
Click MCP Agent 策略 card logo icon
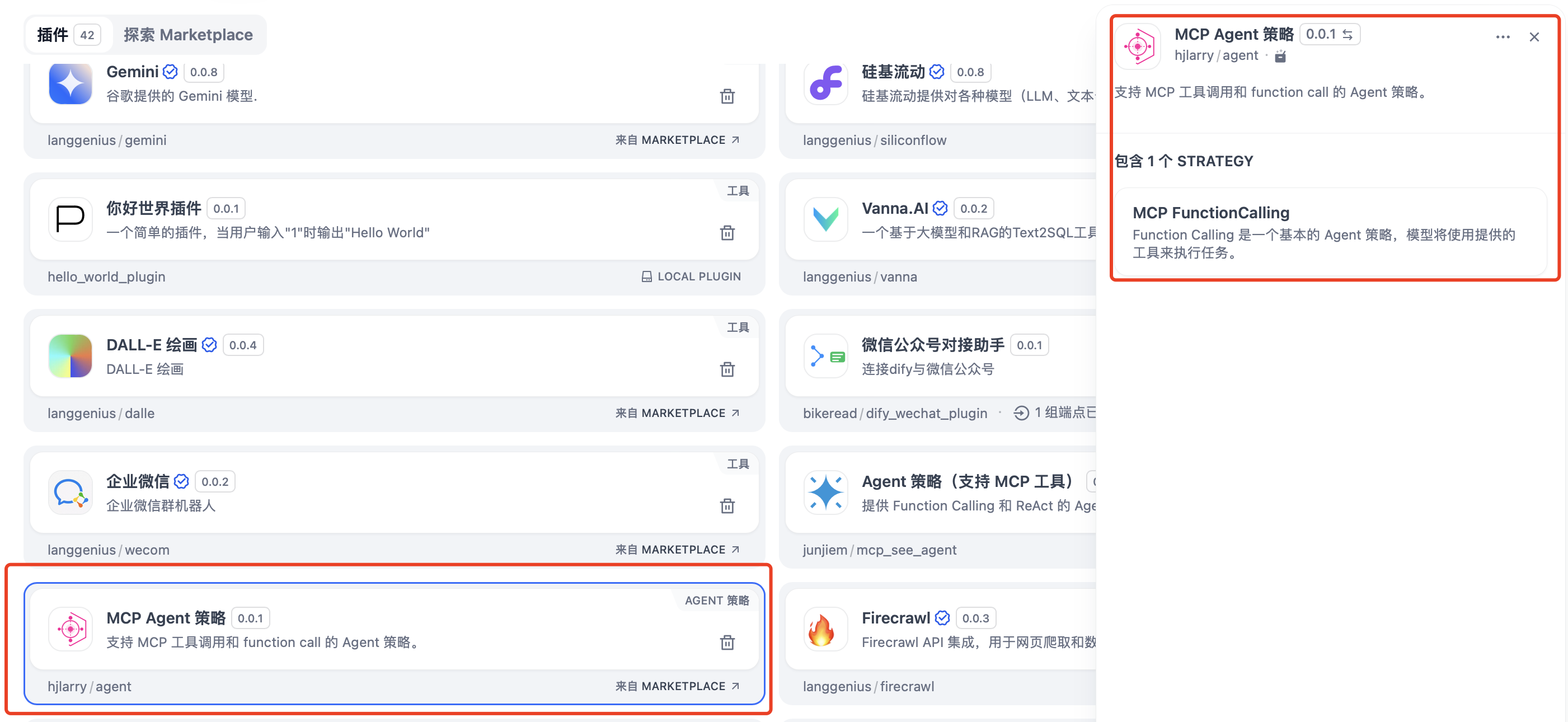click(70, 629)
